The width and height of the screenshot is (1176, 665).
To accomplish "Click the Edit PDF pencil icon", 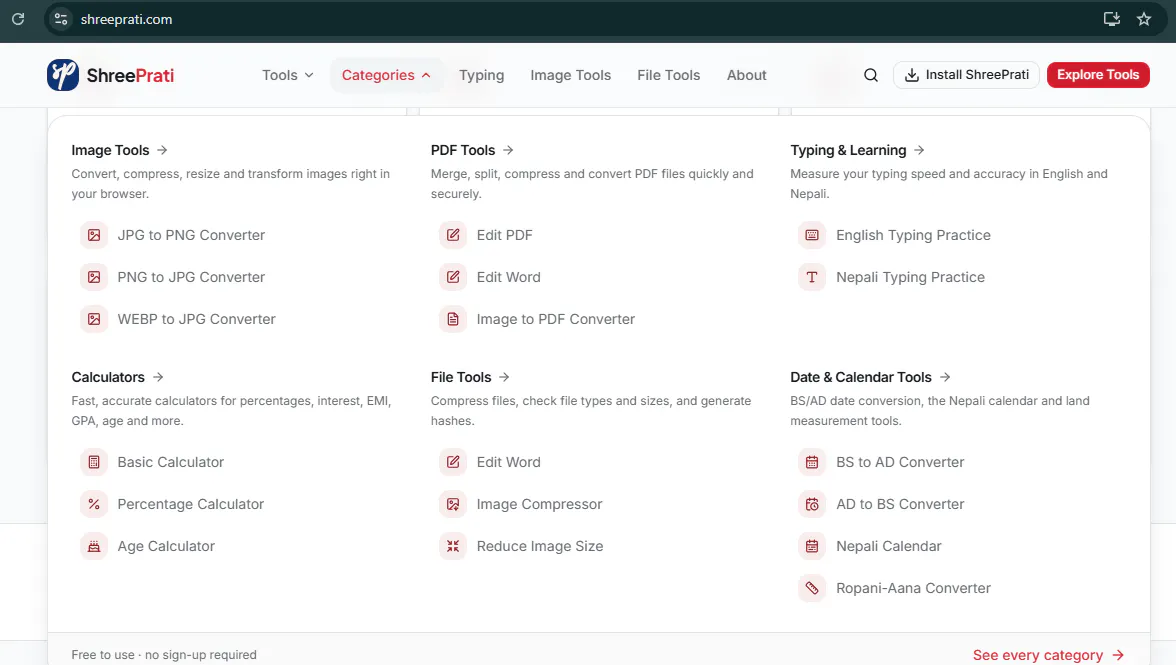I will click(453, 235).
